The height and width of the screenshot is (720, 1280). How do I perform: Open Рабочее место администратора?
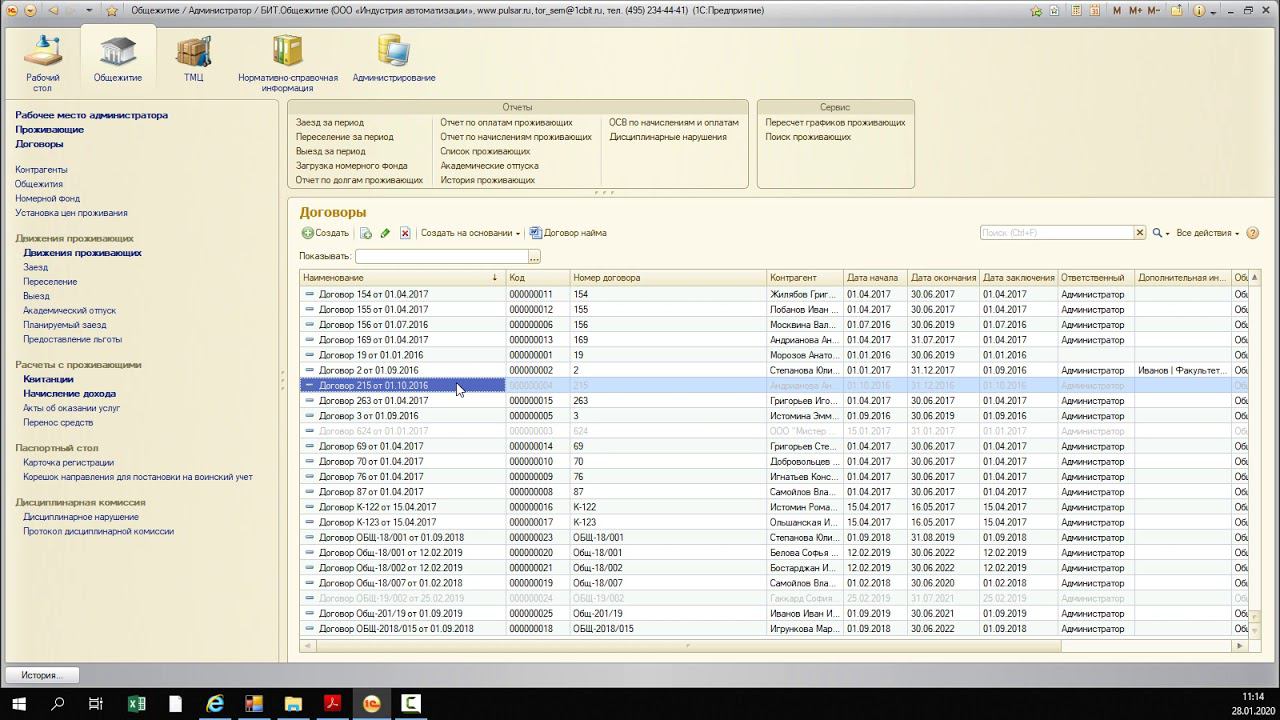pos(91,115)
